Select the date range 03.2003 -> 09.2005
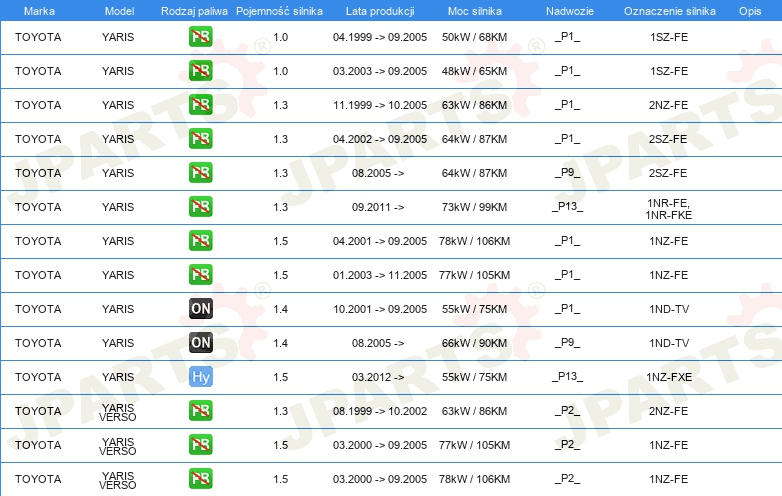 click(x=380, y=71)
